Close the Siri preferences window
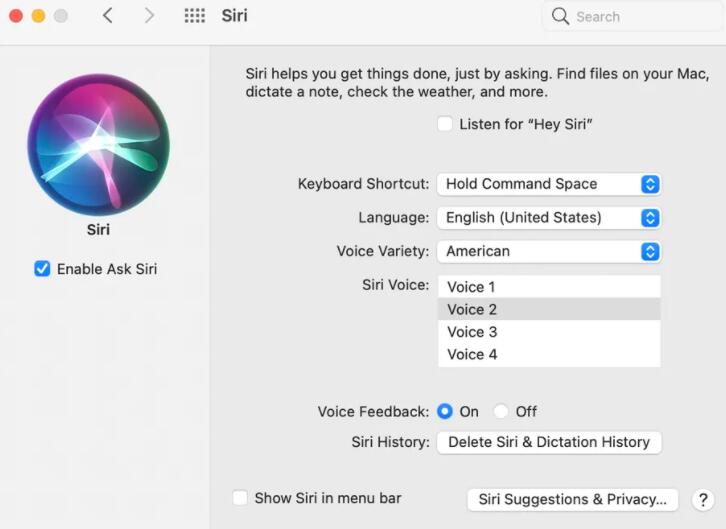726x529 pixels. pyautogui.click(x=16, y=16)
